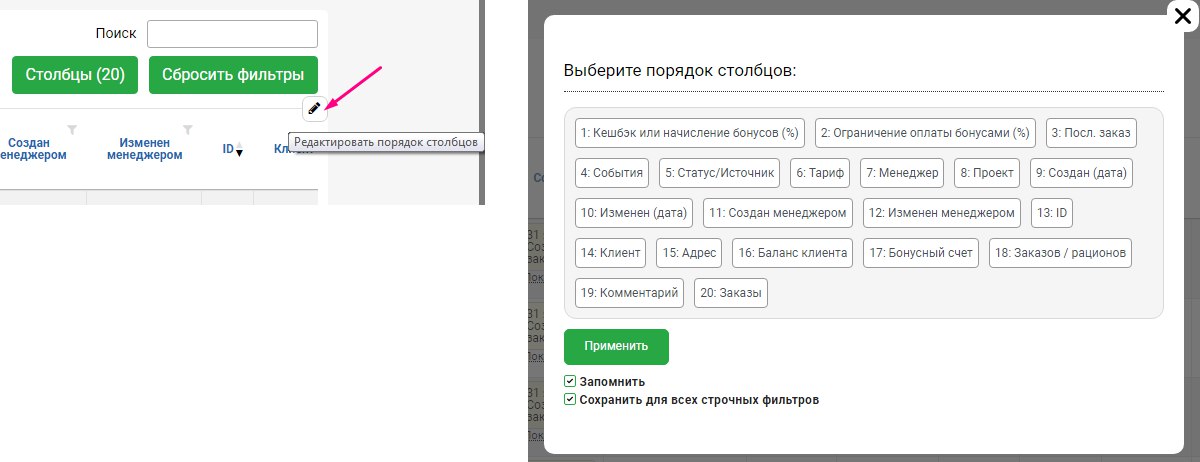Click the pencil icon to edit column order

tap(314, 108)
